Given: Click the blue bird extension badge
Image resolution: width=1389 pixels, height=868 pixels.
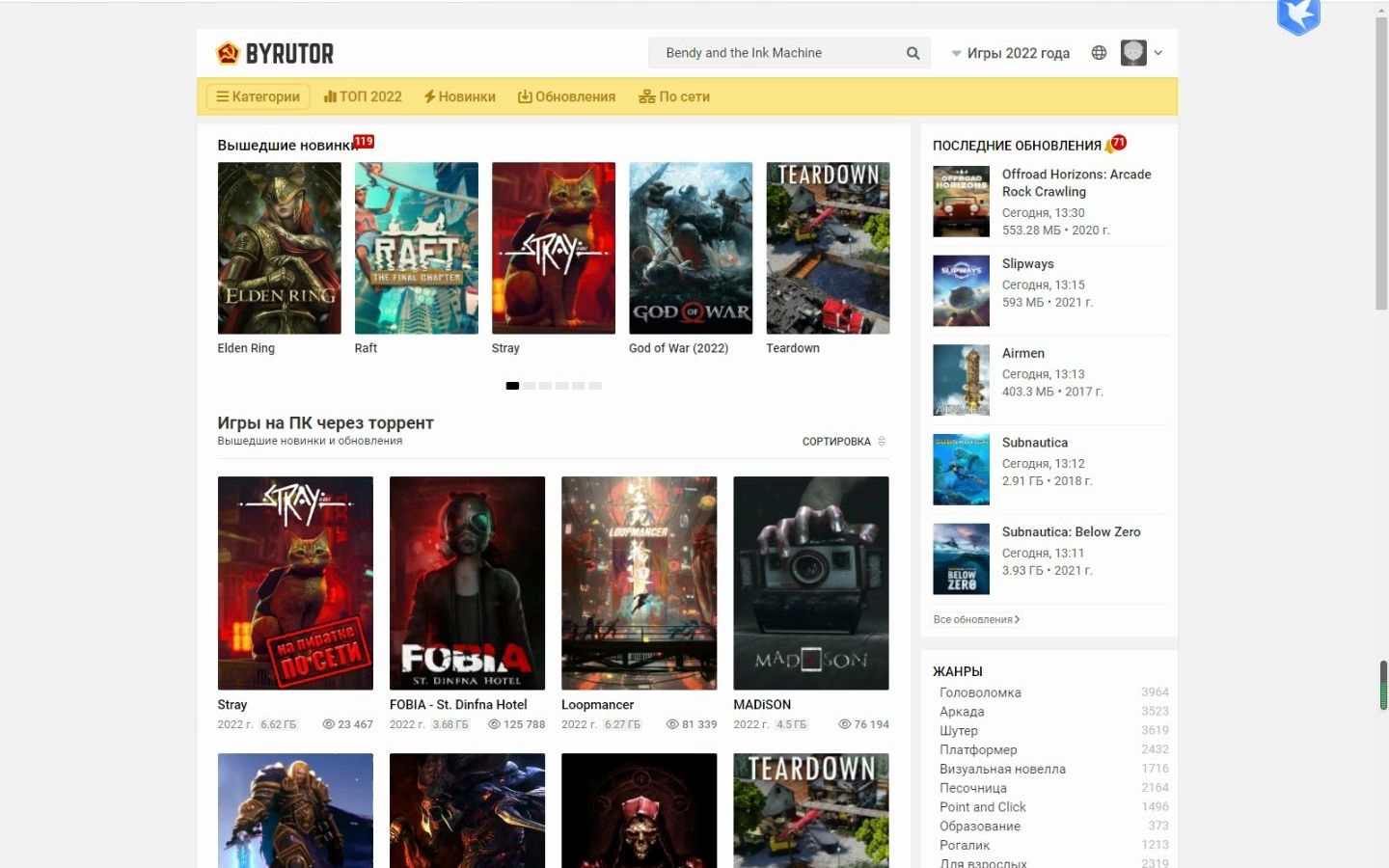Looking at the screenshot, I should [x=1298, y=16].
